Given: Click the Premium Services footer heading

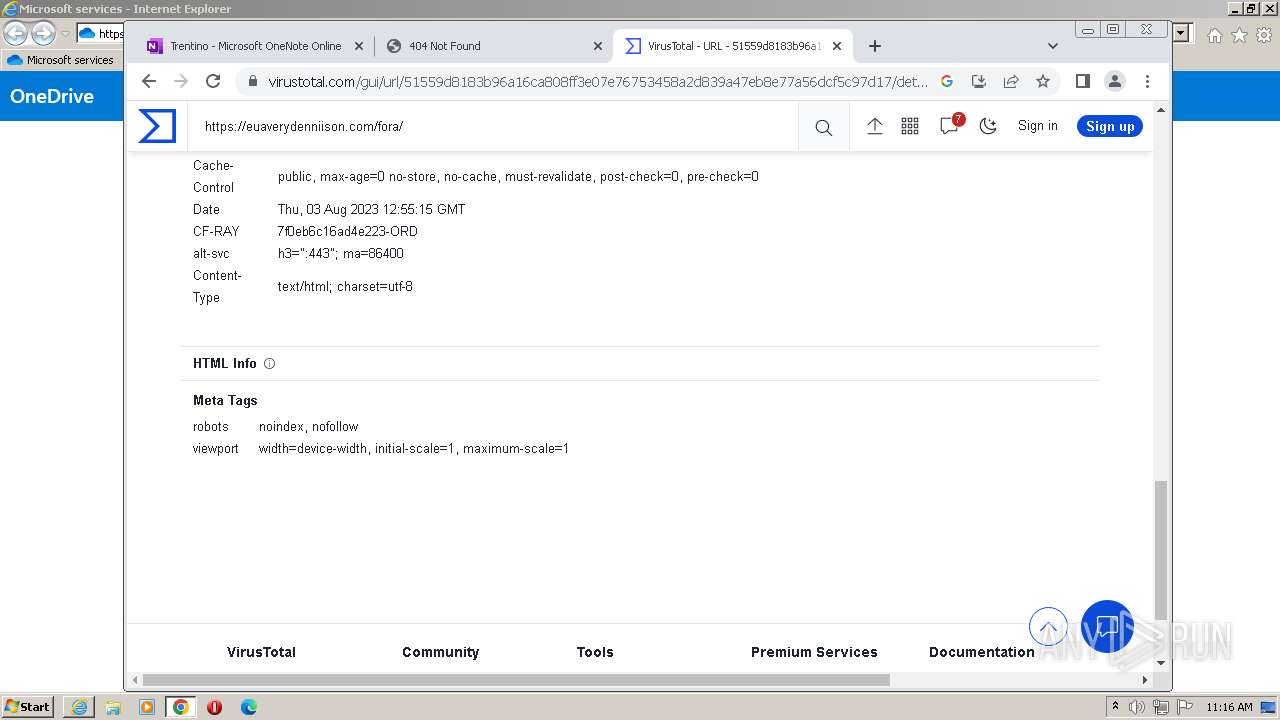Looking at the screenshot, I should [x=814, y=652].
